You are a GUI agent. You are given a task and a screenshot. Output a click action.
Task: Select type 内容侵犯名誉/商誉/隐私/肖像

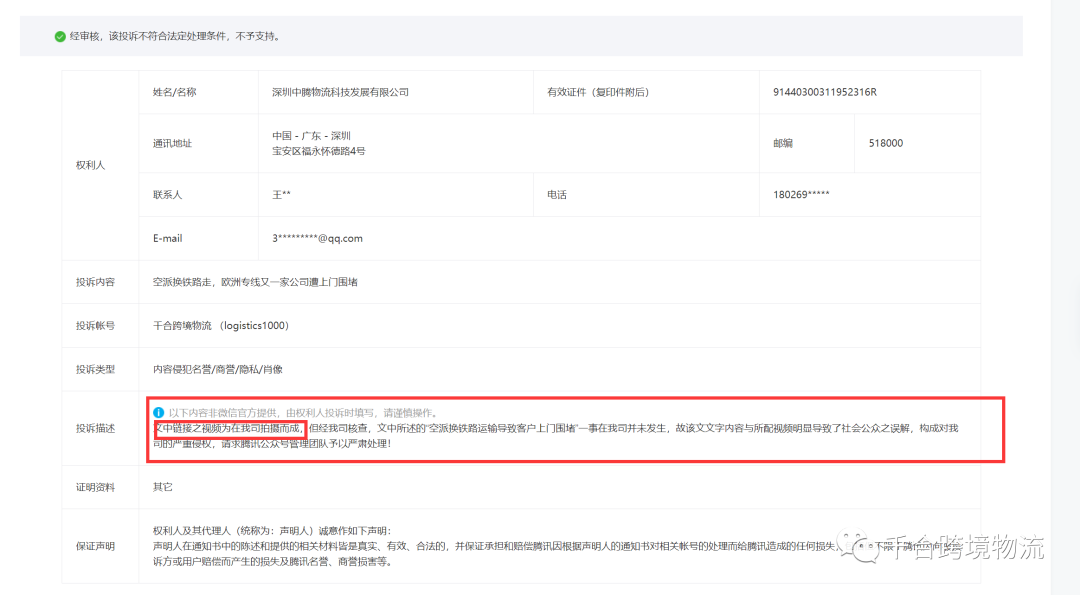coord(218,370)
